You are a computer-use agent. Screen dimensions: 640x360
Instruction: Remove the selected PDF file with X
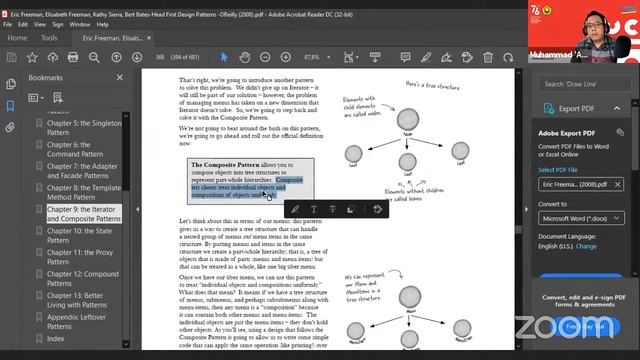tap(618, 184)
